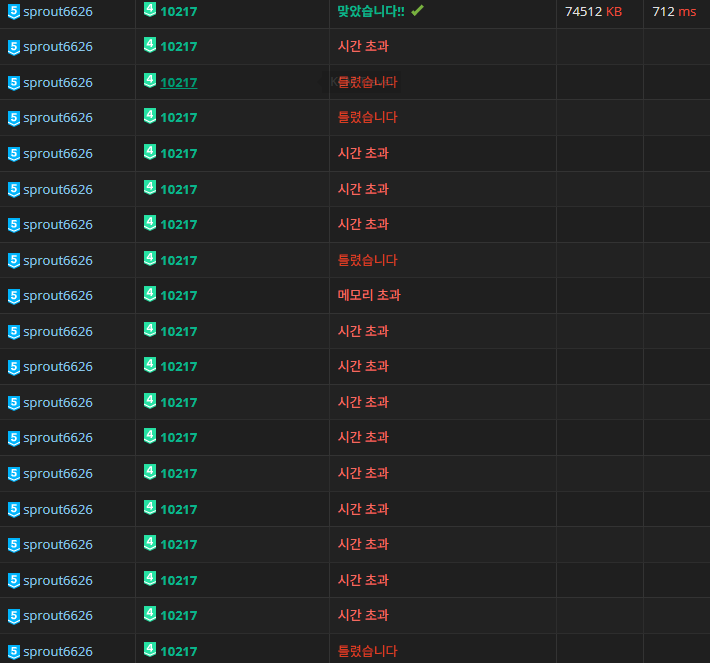This screenshot has height=663, width=710.
Task: Click 시간 초과 directly below the 맞았습니다!! row
Action: click(x=363, y=46)
